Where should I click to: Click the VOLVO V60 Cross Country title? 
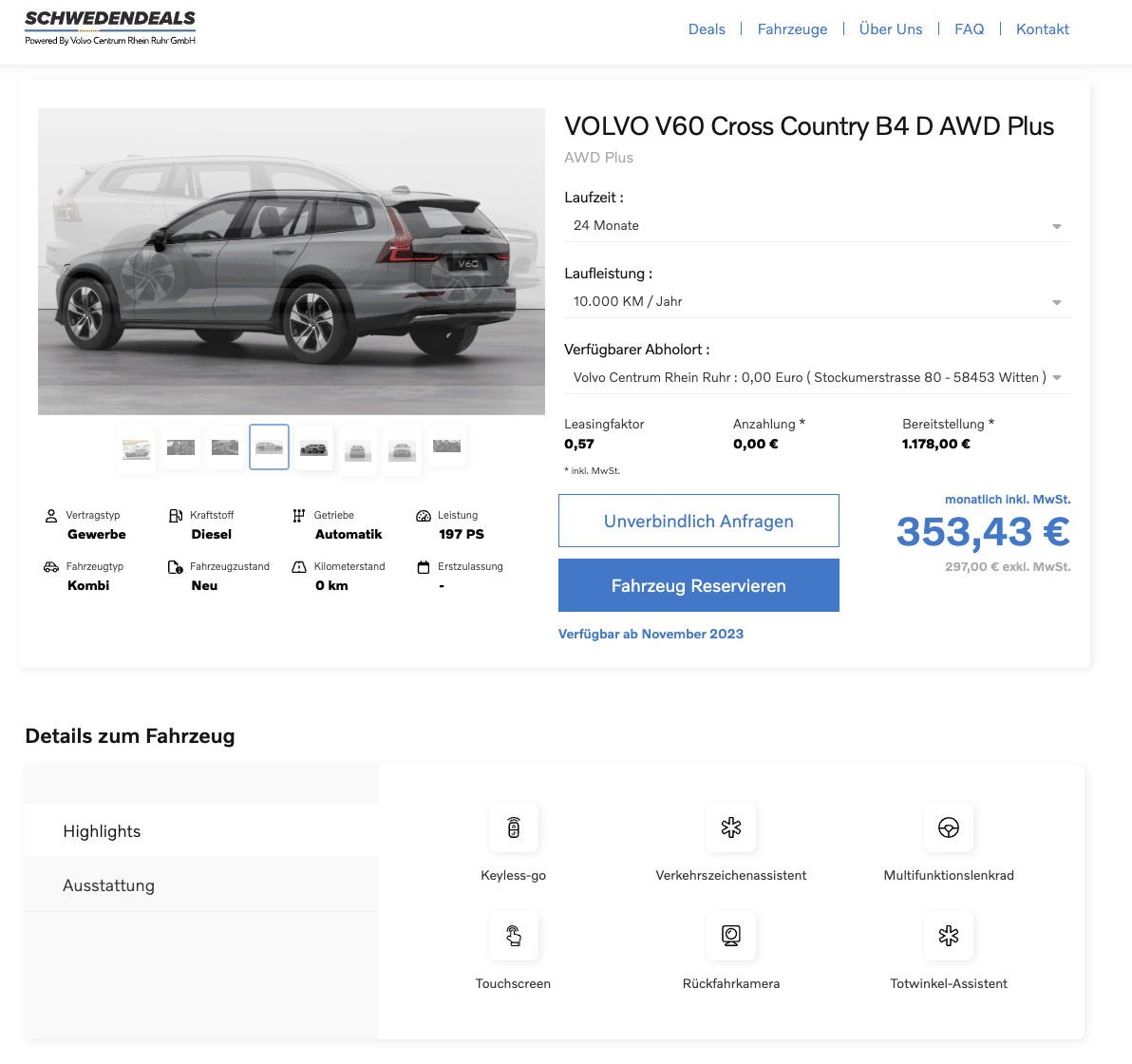(808, 126)
